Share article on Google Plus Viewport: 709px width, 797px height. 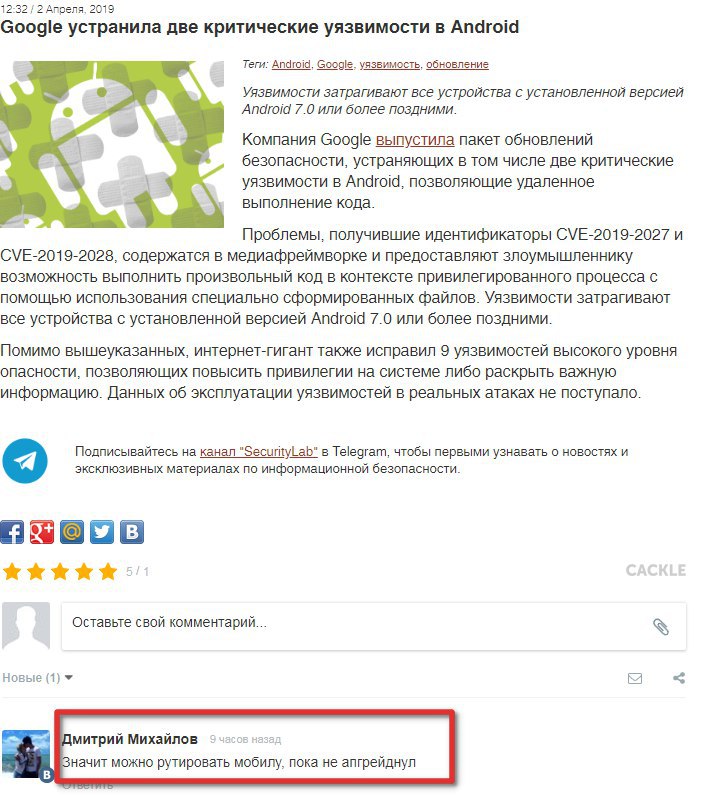[42, 532]
